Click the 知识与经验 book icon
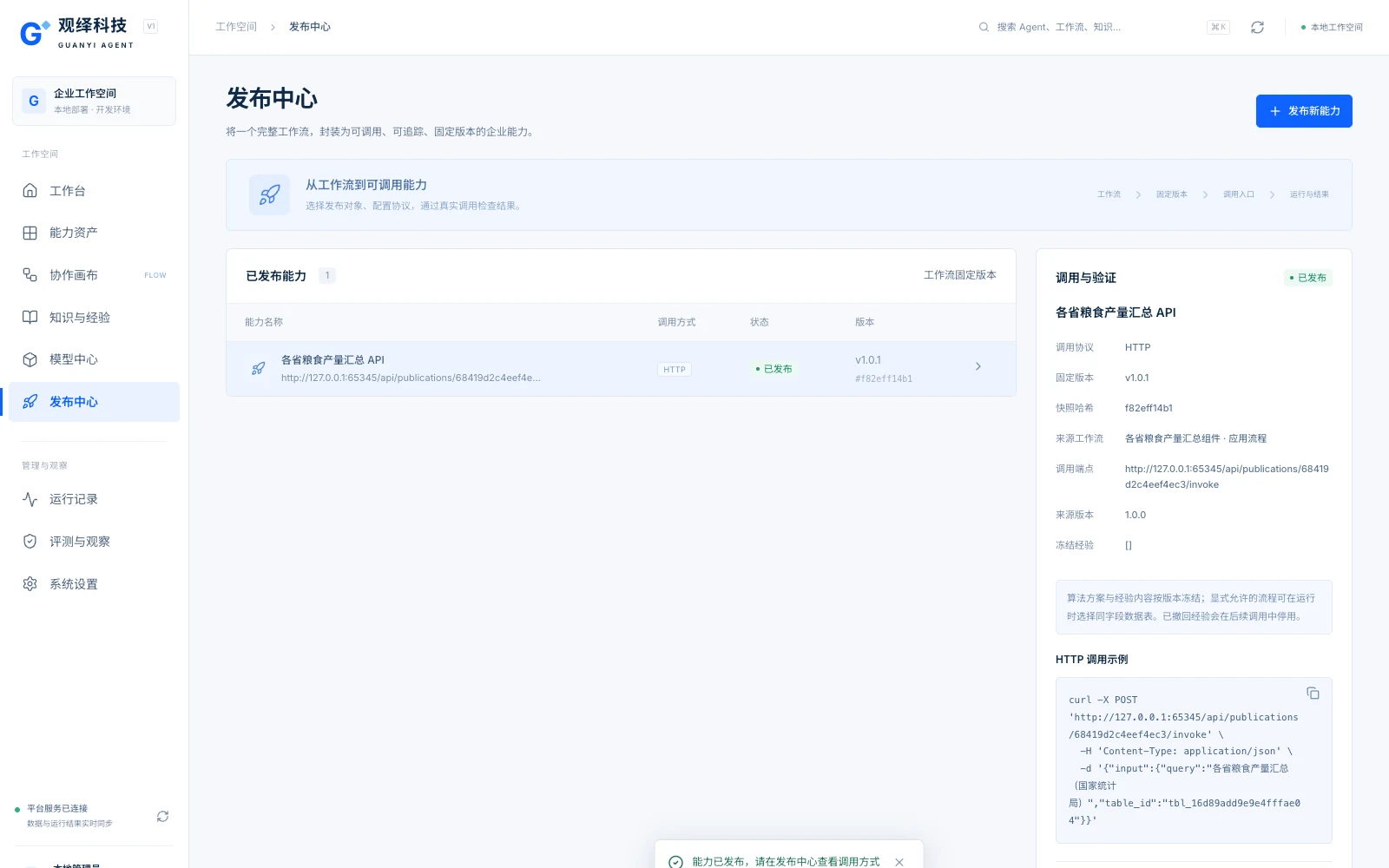Image resolution: width=1389 pixels, height=868 pixels. (x=30, y=318)
